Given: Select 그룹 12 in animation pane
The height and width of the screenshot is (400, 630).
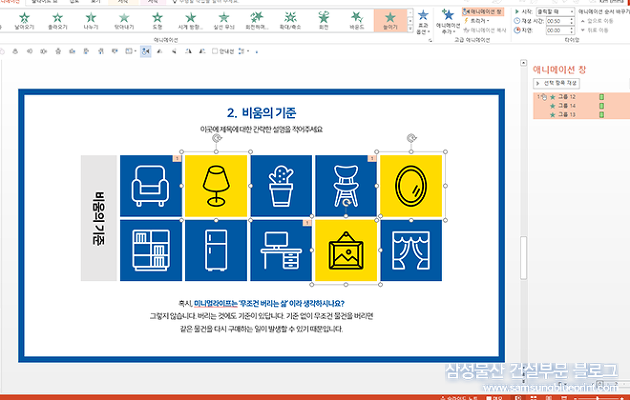Looking at the screenshot, I should point(581,97).
